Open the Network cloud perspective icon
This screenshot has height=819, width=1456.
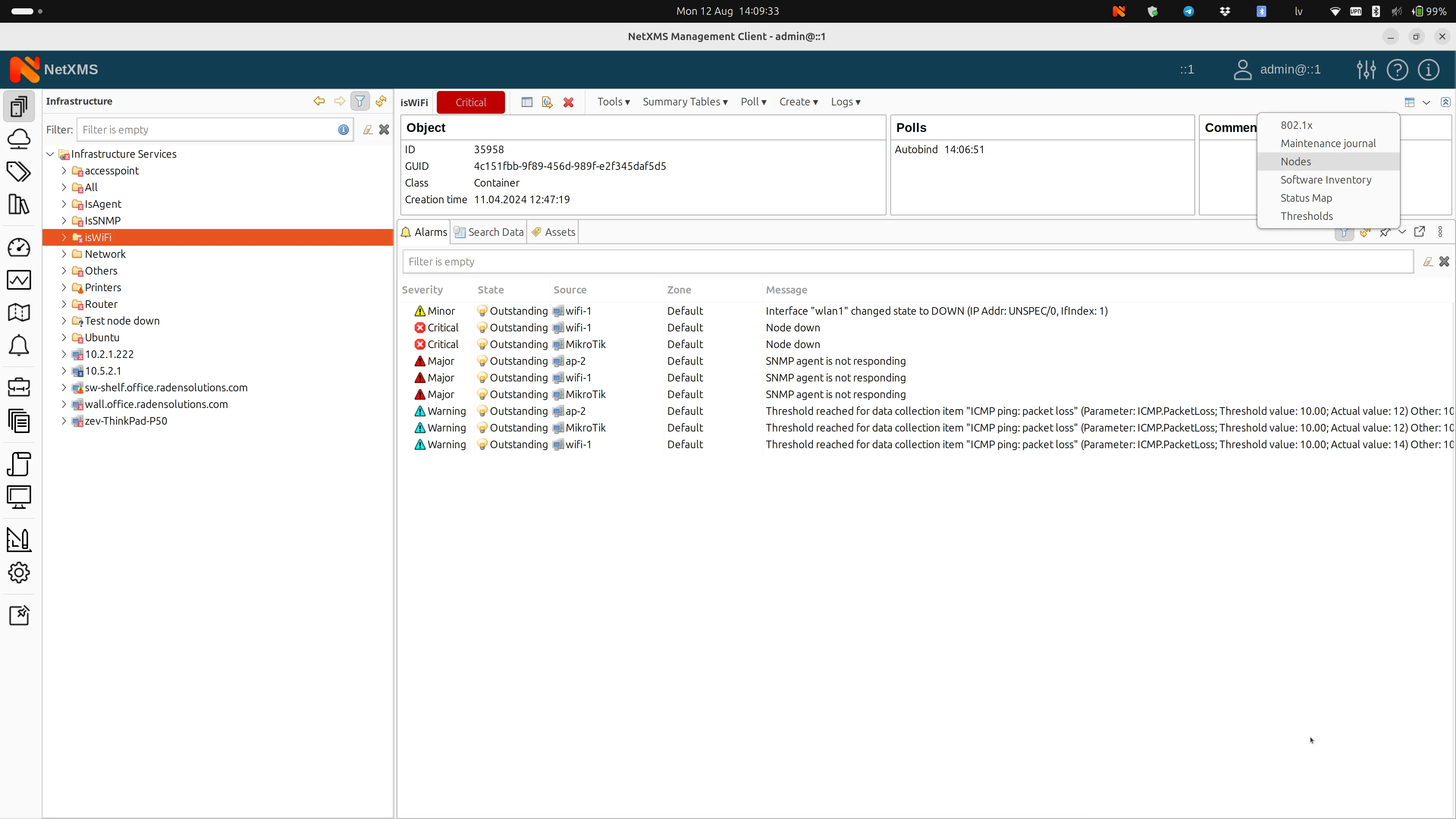[19, 138]
